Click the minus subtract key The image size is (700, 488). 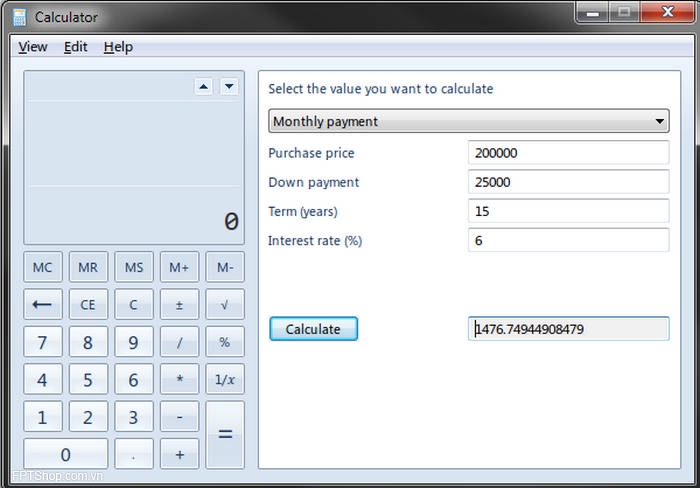tap(179, 417)
